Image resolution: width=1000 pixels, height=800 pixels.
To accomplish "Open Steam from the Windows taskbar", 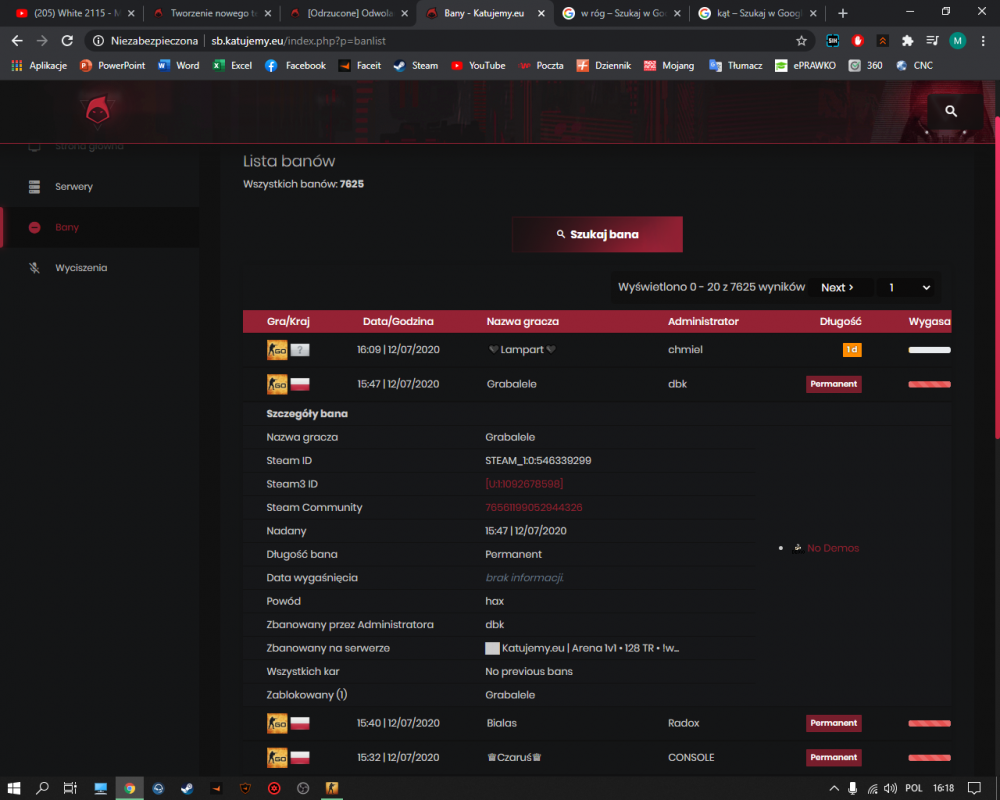I will [x=187, y=789].
